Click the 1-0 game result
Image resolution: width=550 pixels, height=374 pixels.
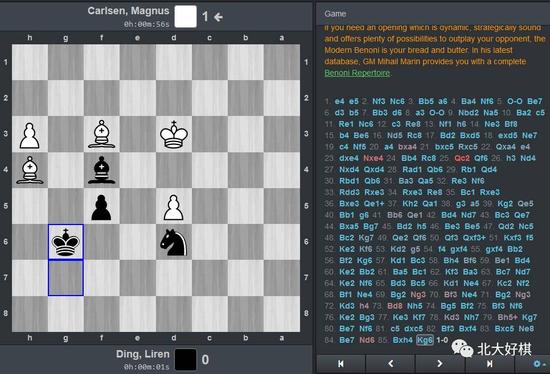click(x=442, y=340)
